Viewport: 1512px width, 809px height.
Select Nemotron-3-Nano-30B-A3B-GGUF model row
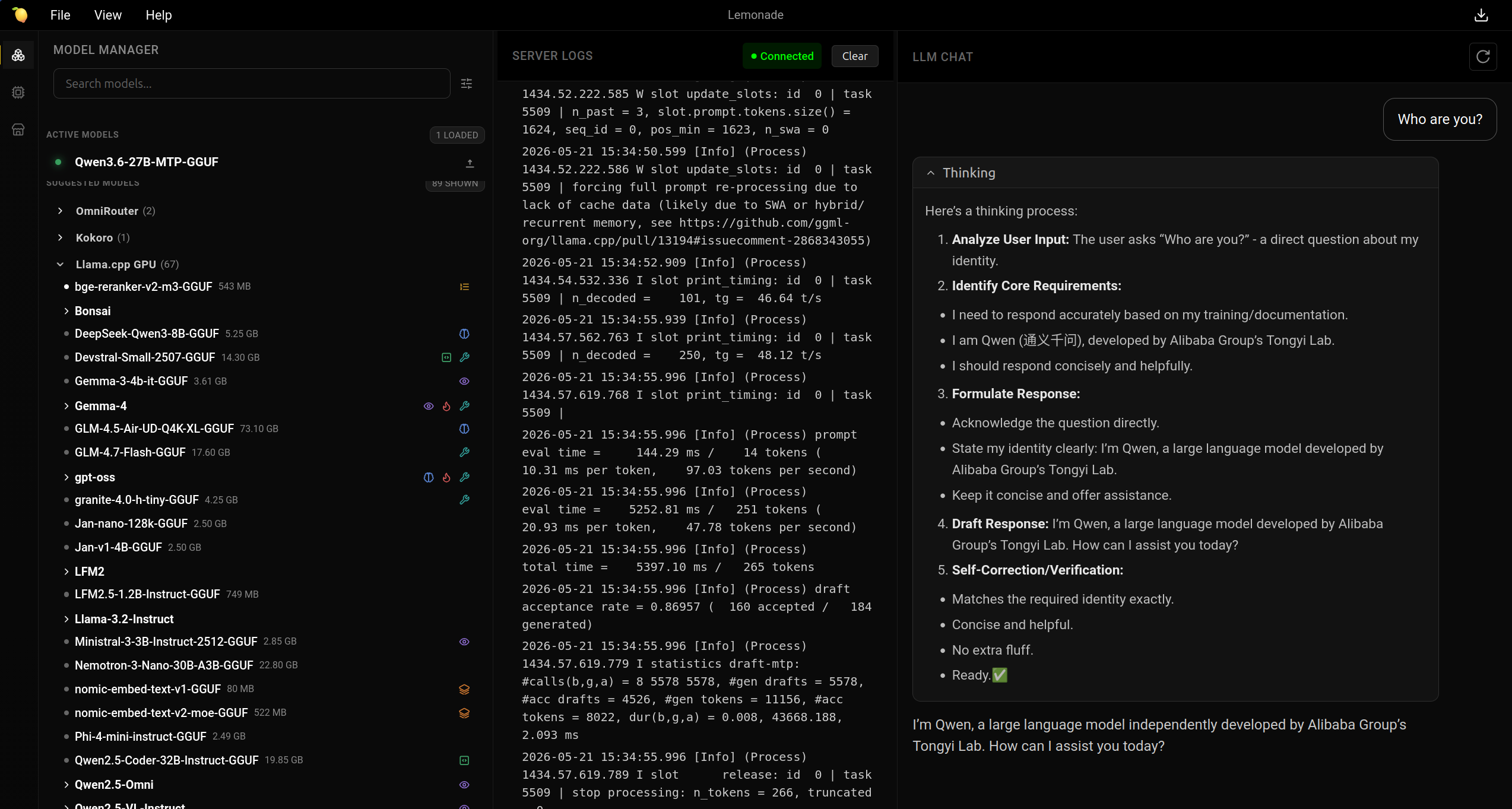point(265,665)
